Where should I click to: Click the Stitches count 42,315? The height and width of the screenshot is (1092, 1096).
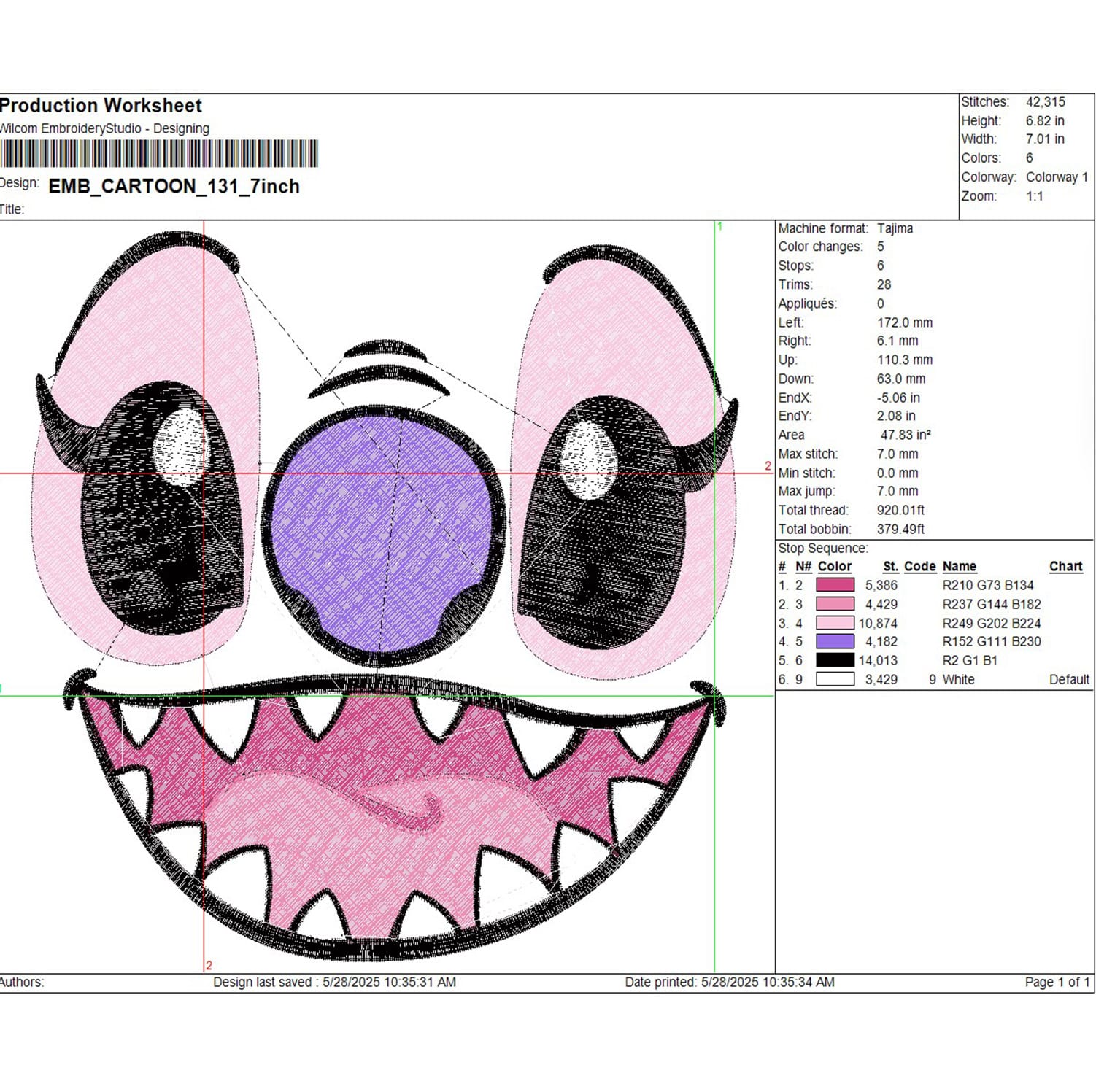click(x=1046, y=102)
